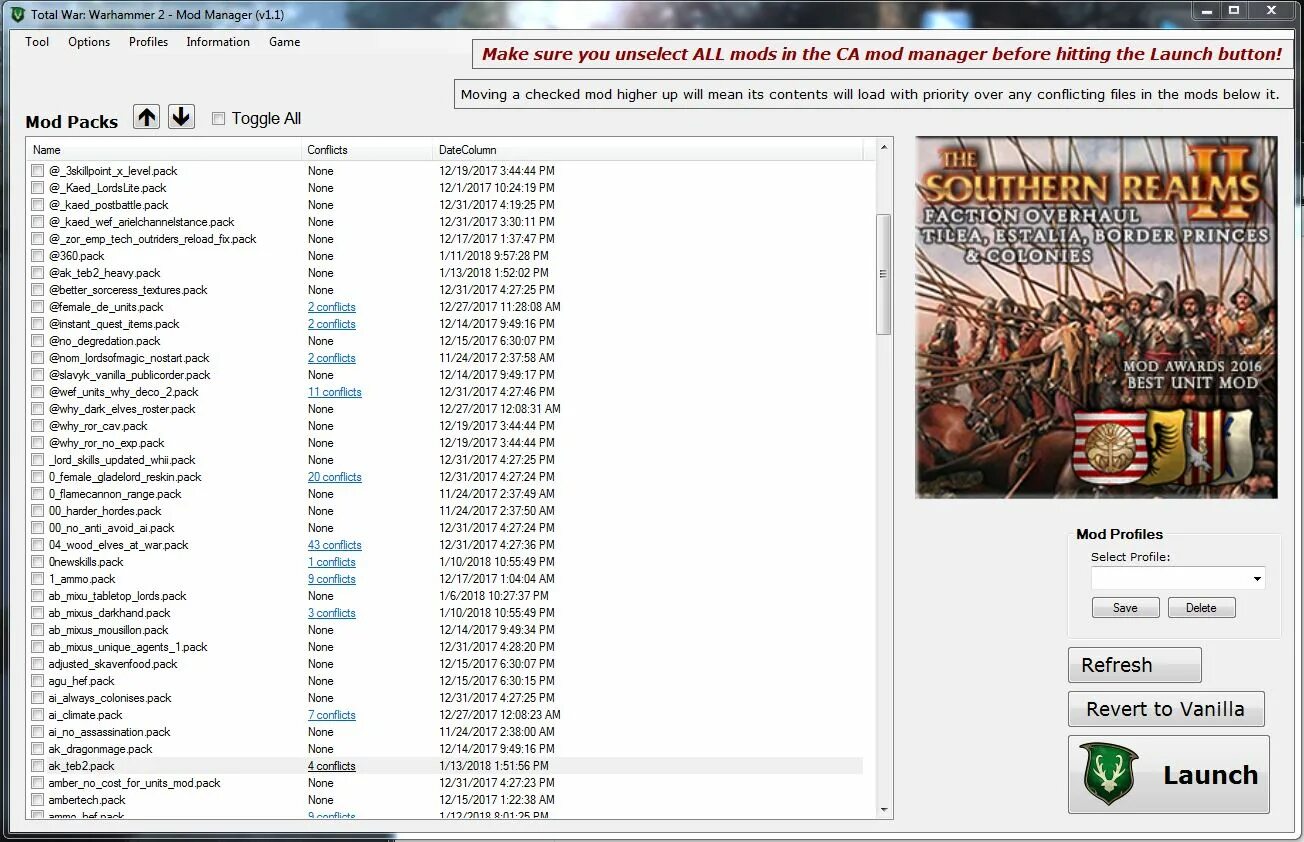Viewport: 1304px width, 842px height.
Task: Enable the @_3skillpoint_x_level.pack checkbox
Action: click(37, 171)
